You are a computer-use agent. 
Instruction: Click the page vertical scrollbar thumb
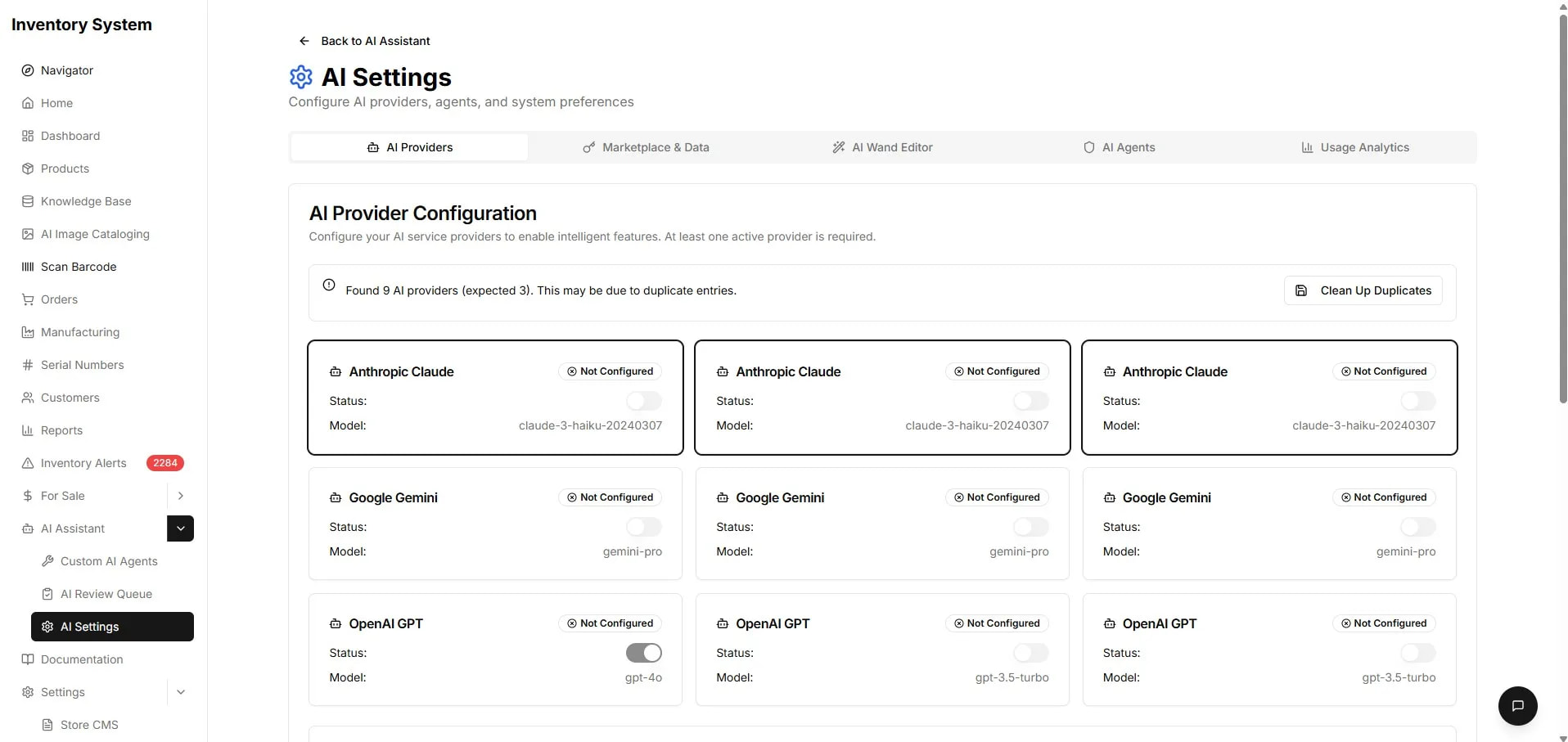(x=1562, y=209)
